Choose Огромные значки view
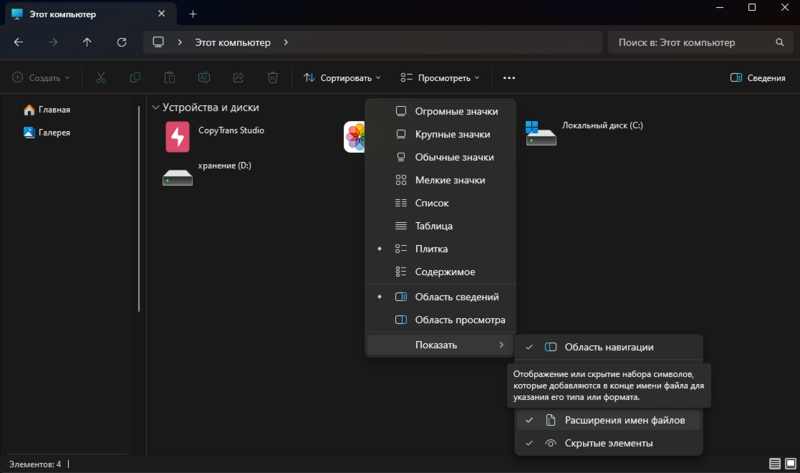This screenshot has width=800, height=473. coord(441,111)
